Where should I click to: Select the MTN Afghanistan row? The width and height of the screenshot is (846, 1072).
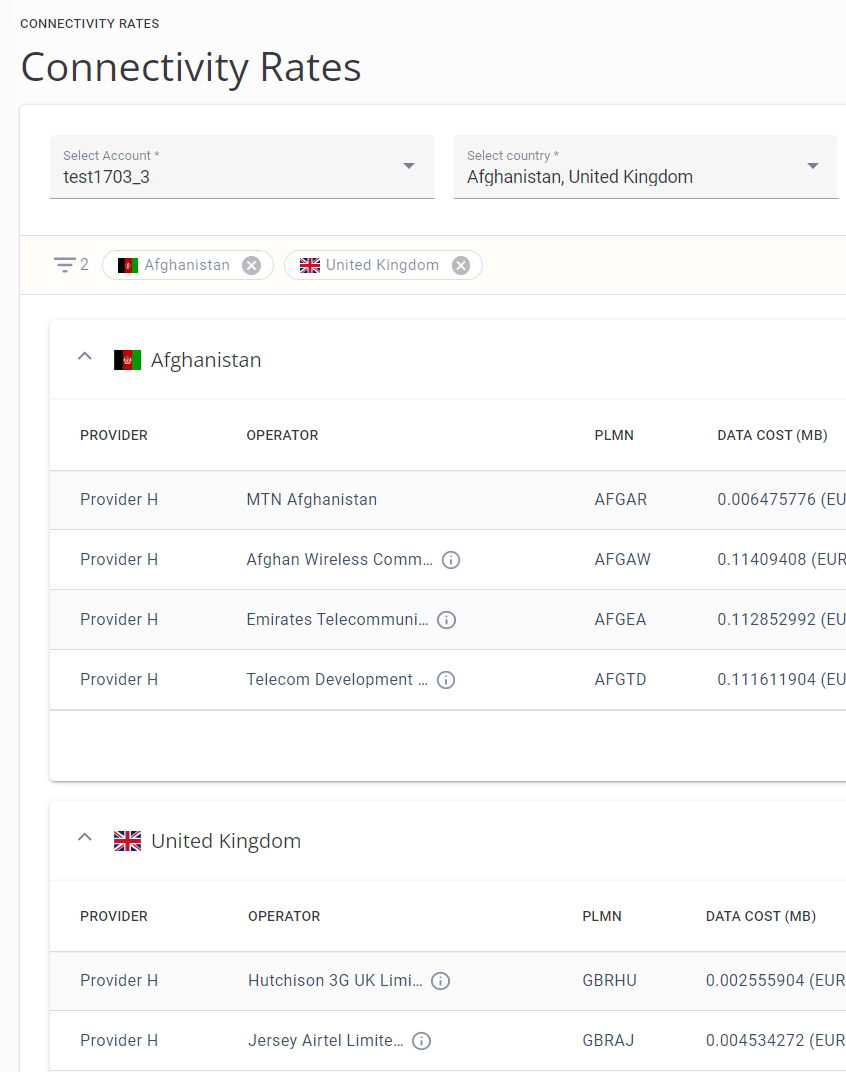[311, 499]
